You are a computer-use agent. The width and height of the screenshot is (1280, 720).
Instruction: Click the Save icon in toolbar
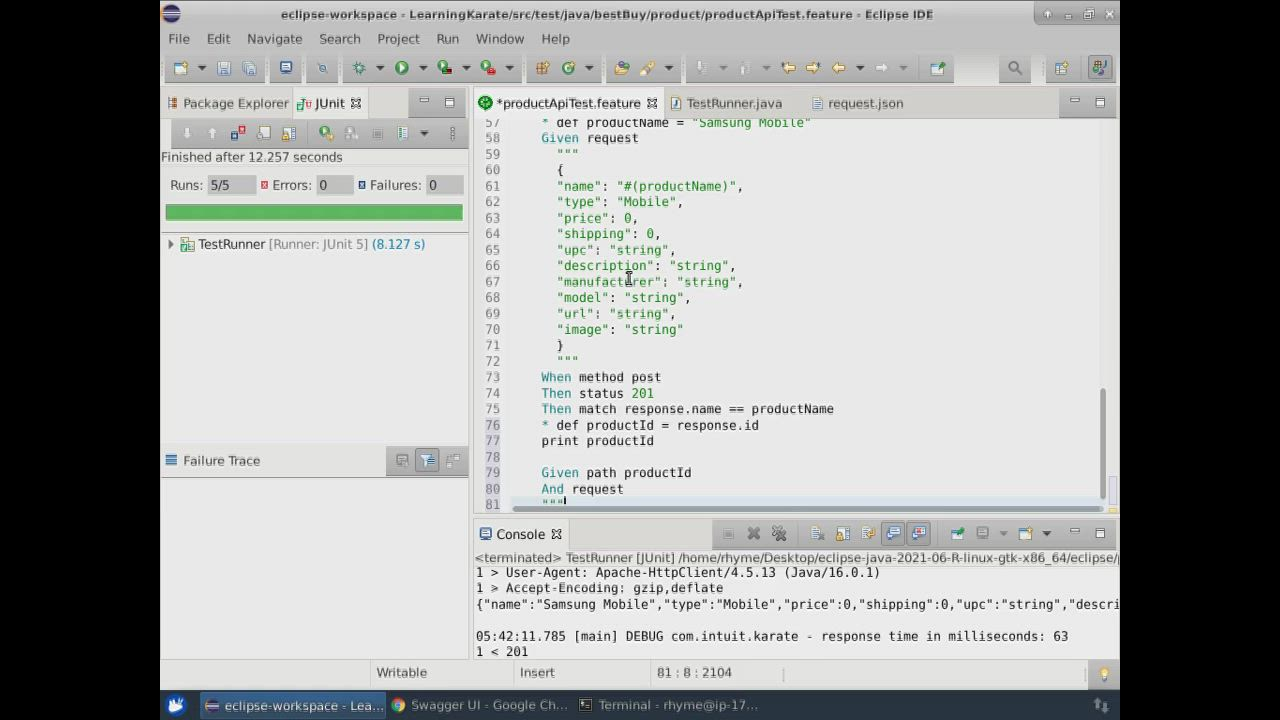click(224, 68)
